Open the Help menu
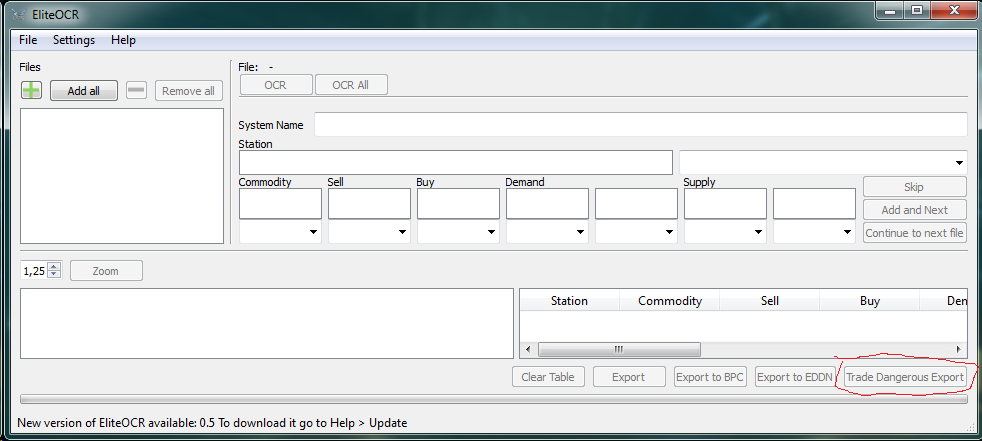The height and width of the screenshot is (441, 982). pyautogui.click(x=124, y=40)
